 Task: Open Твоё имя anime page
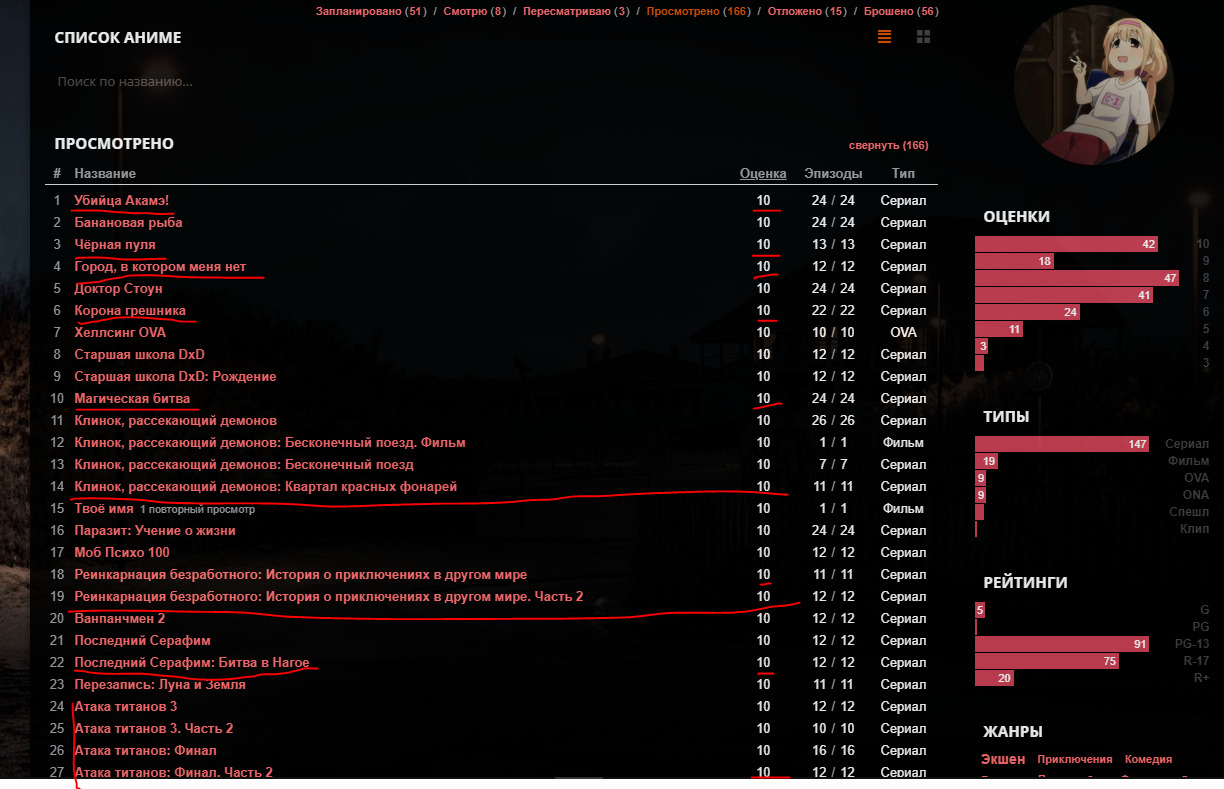[x=103, y=508]
